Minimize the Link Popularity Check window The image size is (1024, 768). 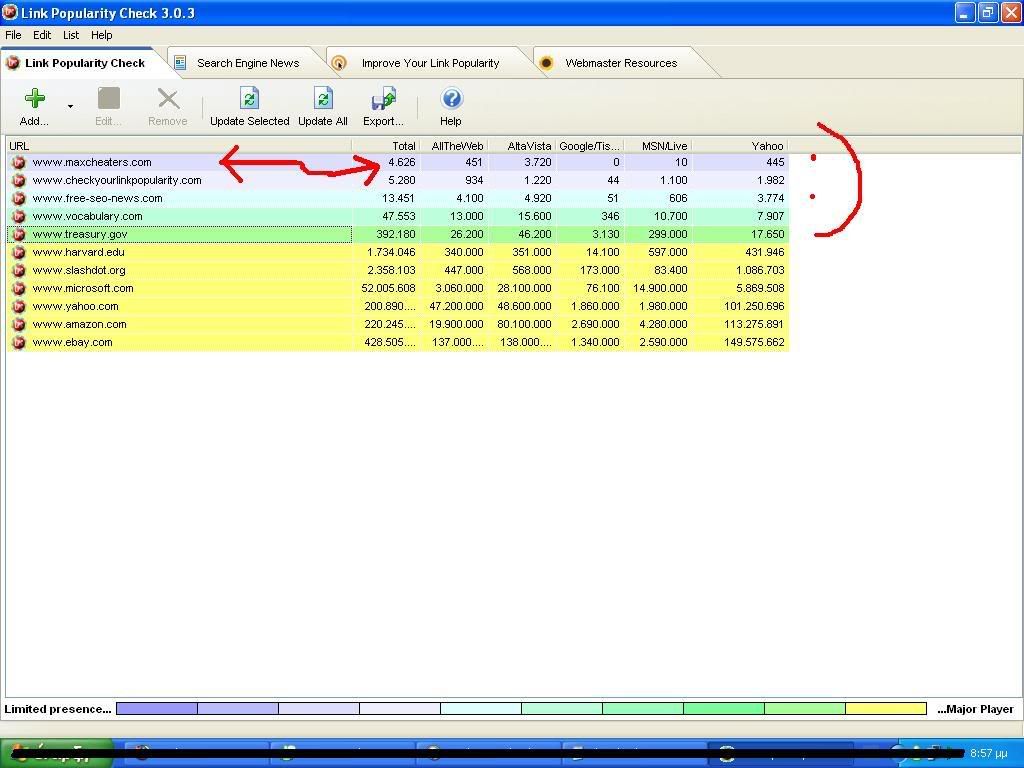pyautogui.click(x=965, y=13)
